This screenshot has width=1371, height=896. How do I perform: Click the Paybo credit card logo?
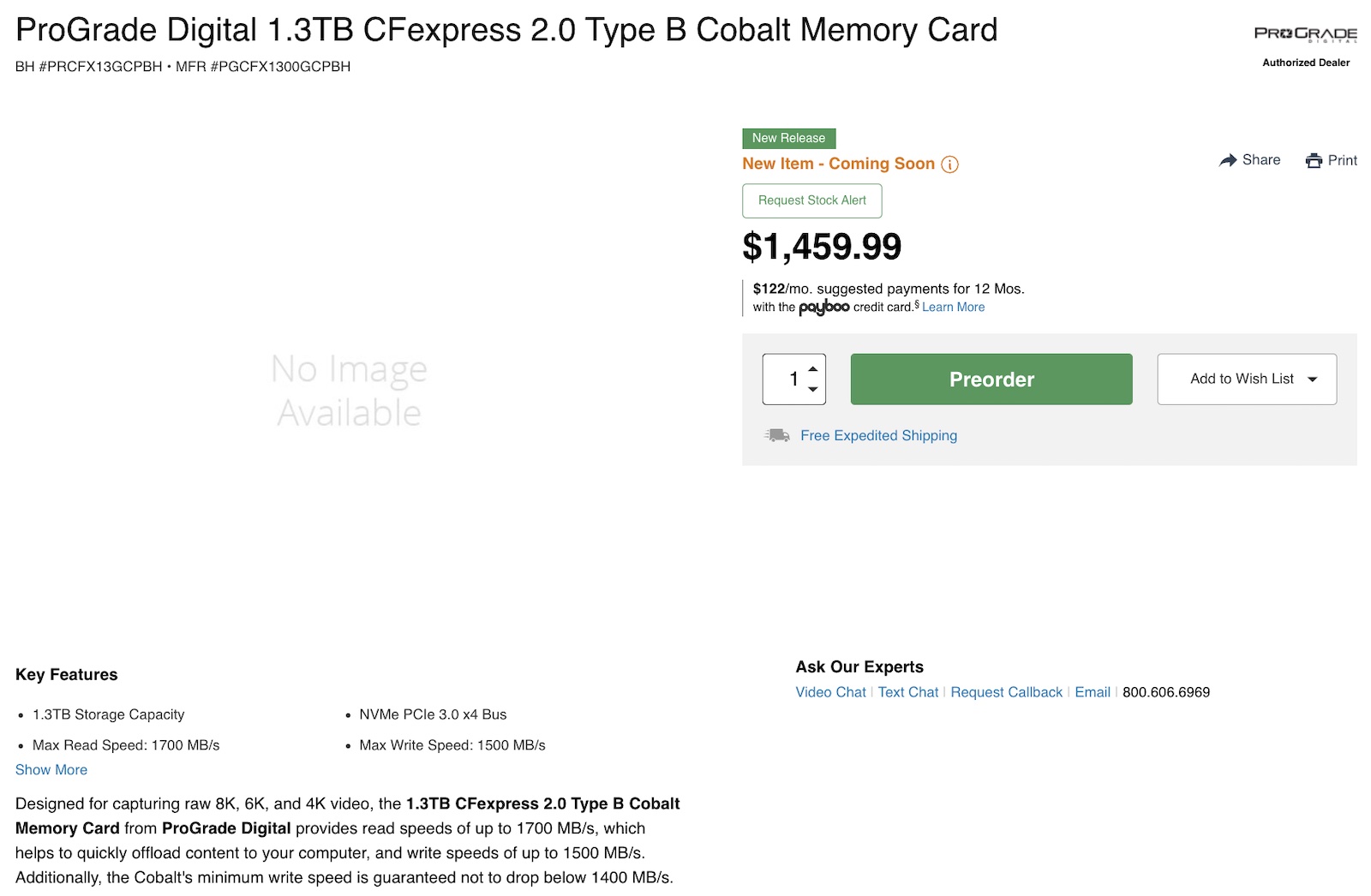823,307
